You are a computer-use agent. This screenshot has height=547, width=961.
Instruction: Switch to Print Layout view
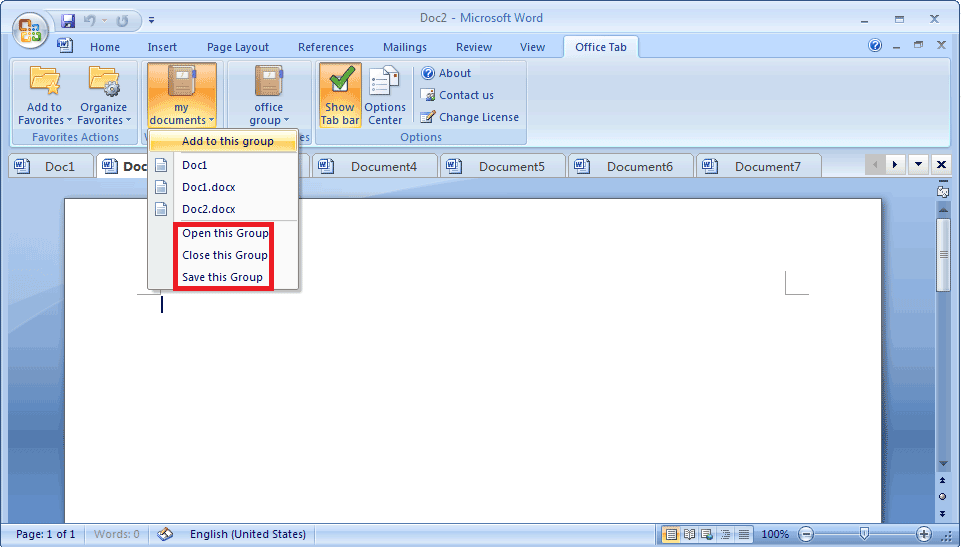(x=671, y=534)
